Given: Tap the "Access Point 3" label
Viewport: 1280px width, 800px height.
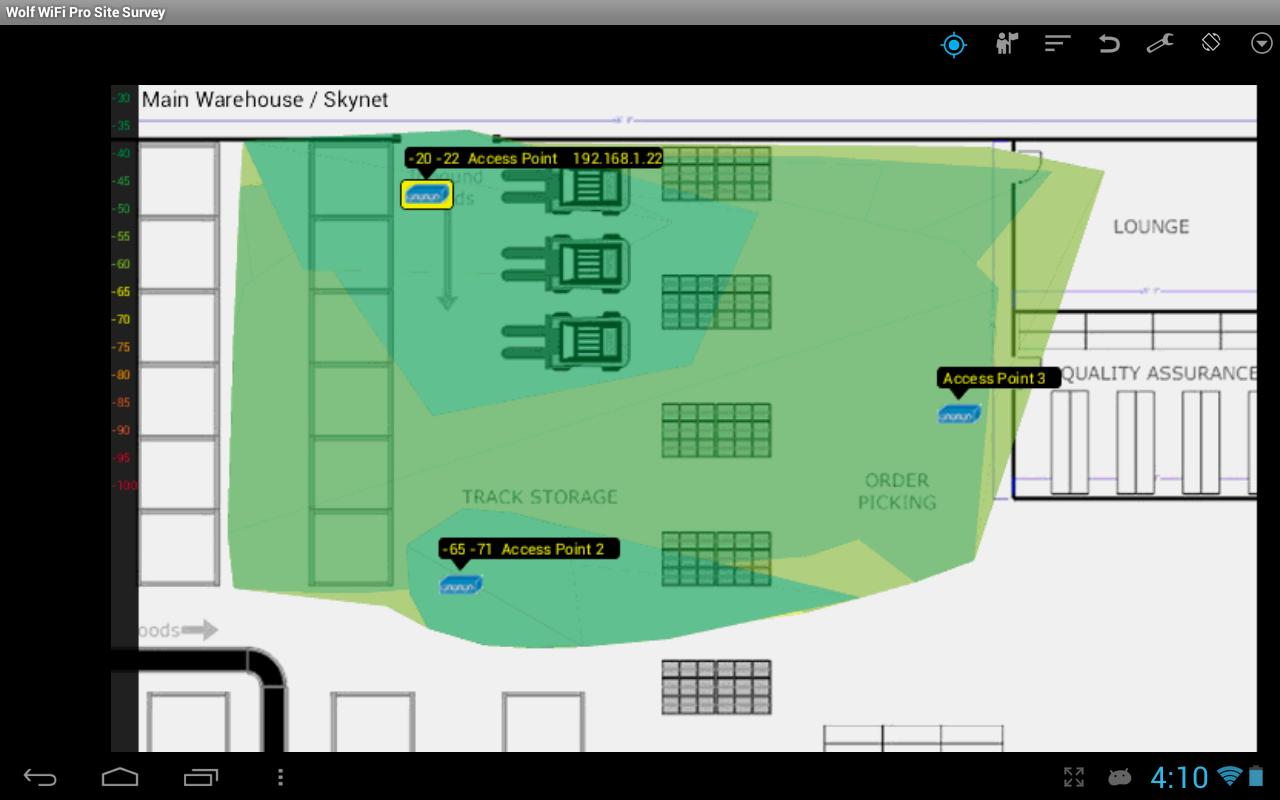Looking at the screenshot, I should click(998, 378).
